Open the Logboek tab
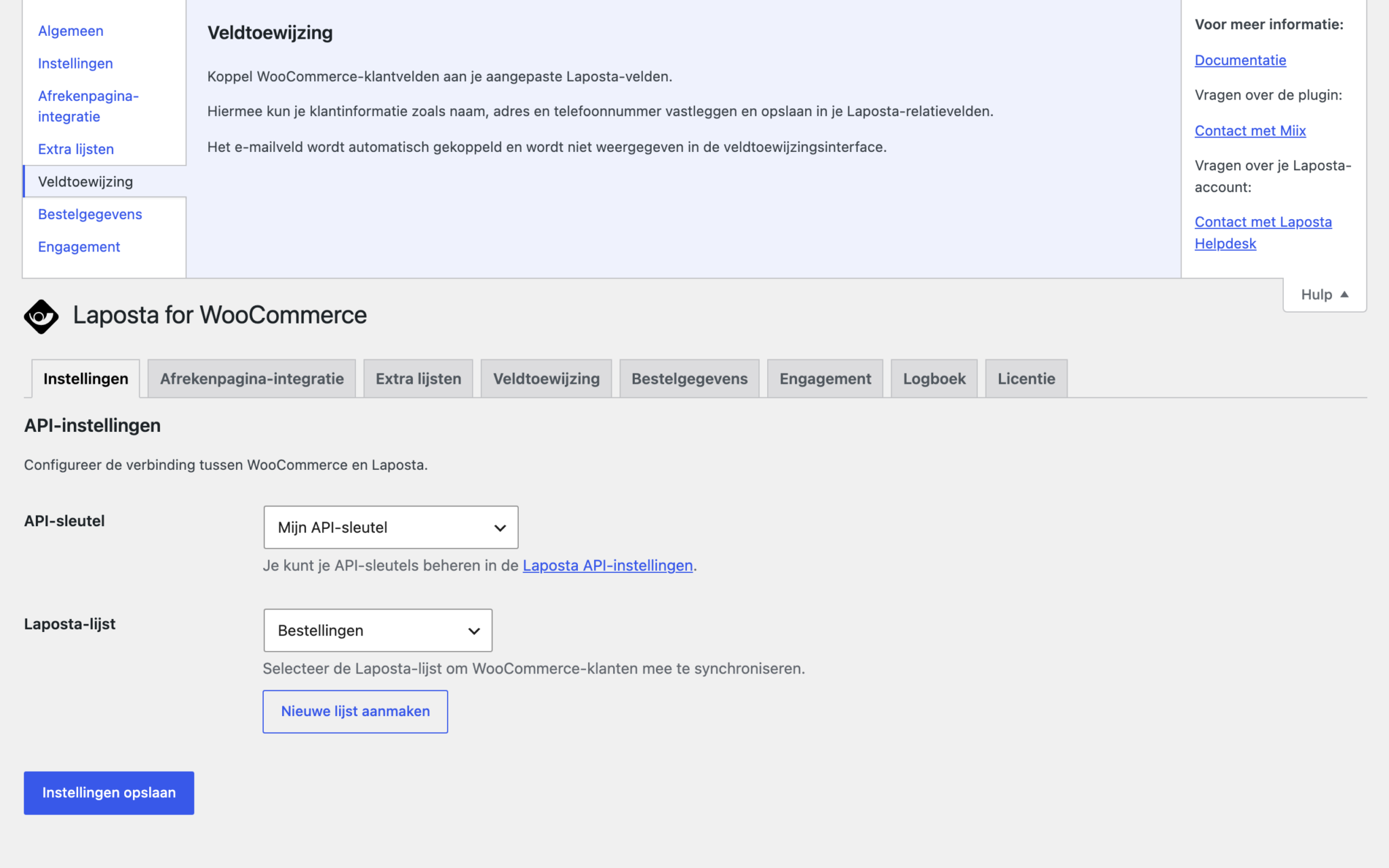The image size is (1389, 868). pyautogui.click(x=934, y=378)
